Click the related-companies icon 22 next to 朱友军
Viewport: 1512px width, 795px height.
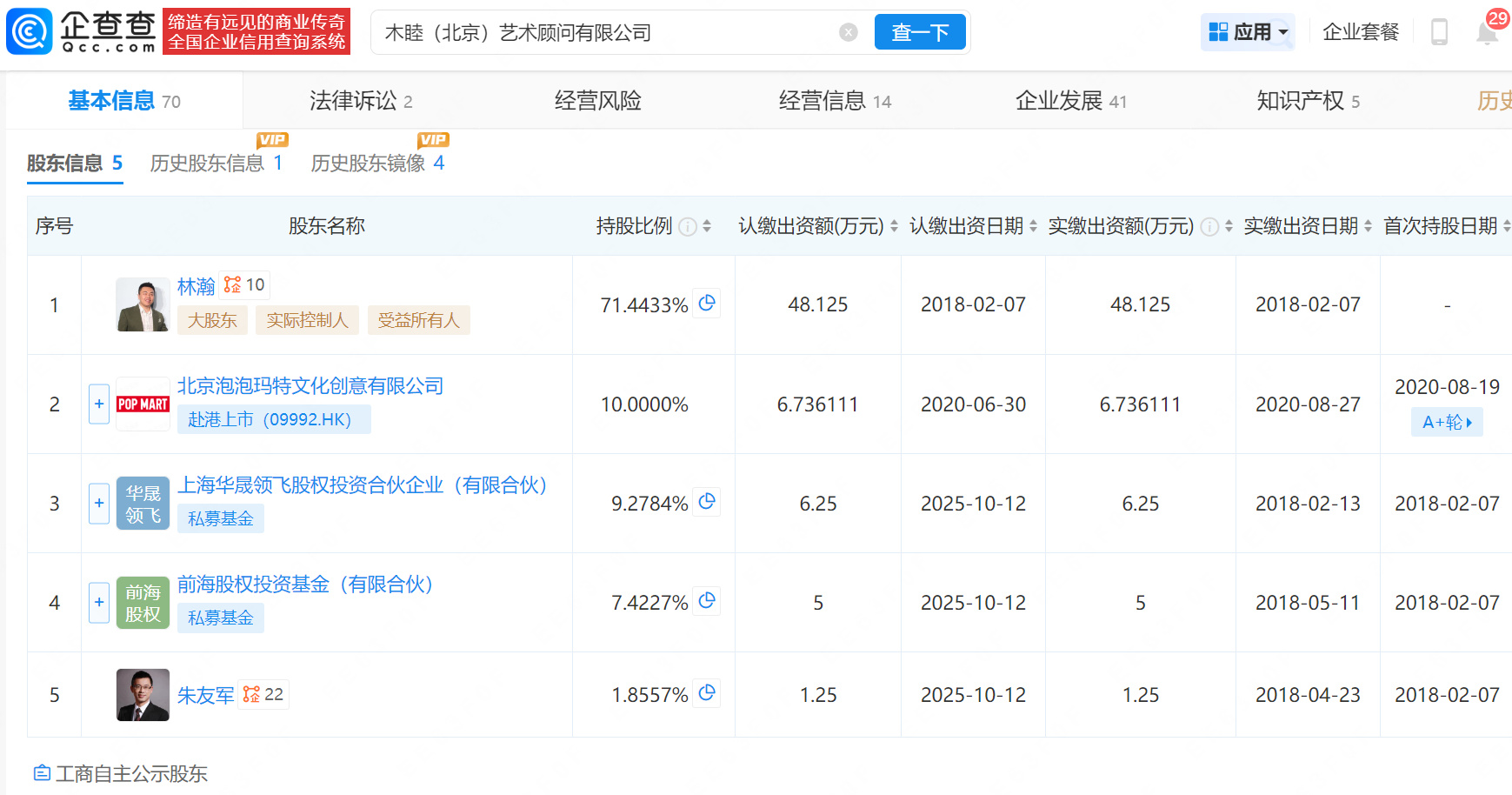(263, 694)
